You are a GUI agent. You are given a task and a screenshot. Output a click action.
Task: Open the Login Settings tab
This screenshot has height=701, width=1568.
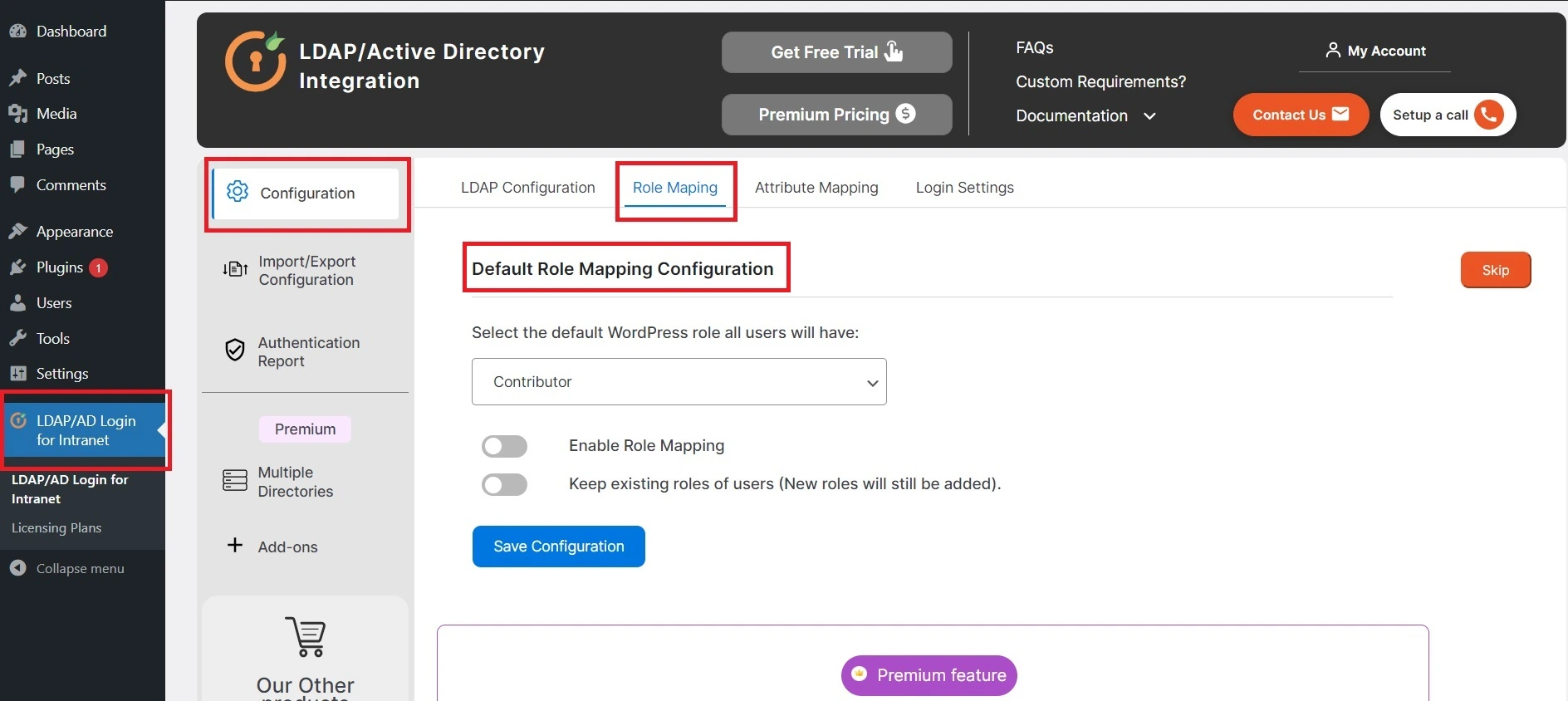tap(965, 188)
